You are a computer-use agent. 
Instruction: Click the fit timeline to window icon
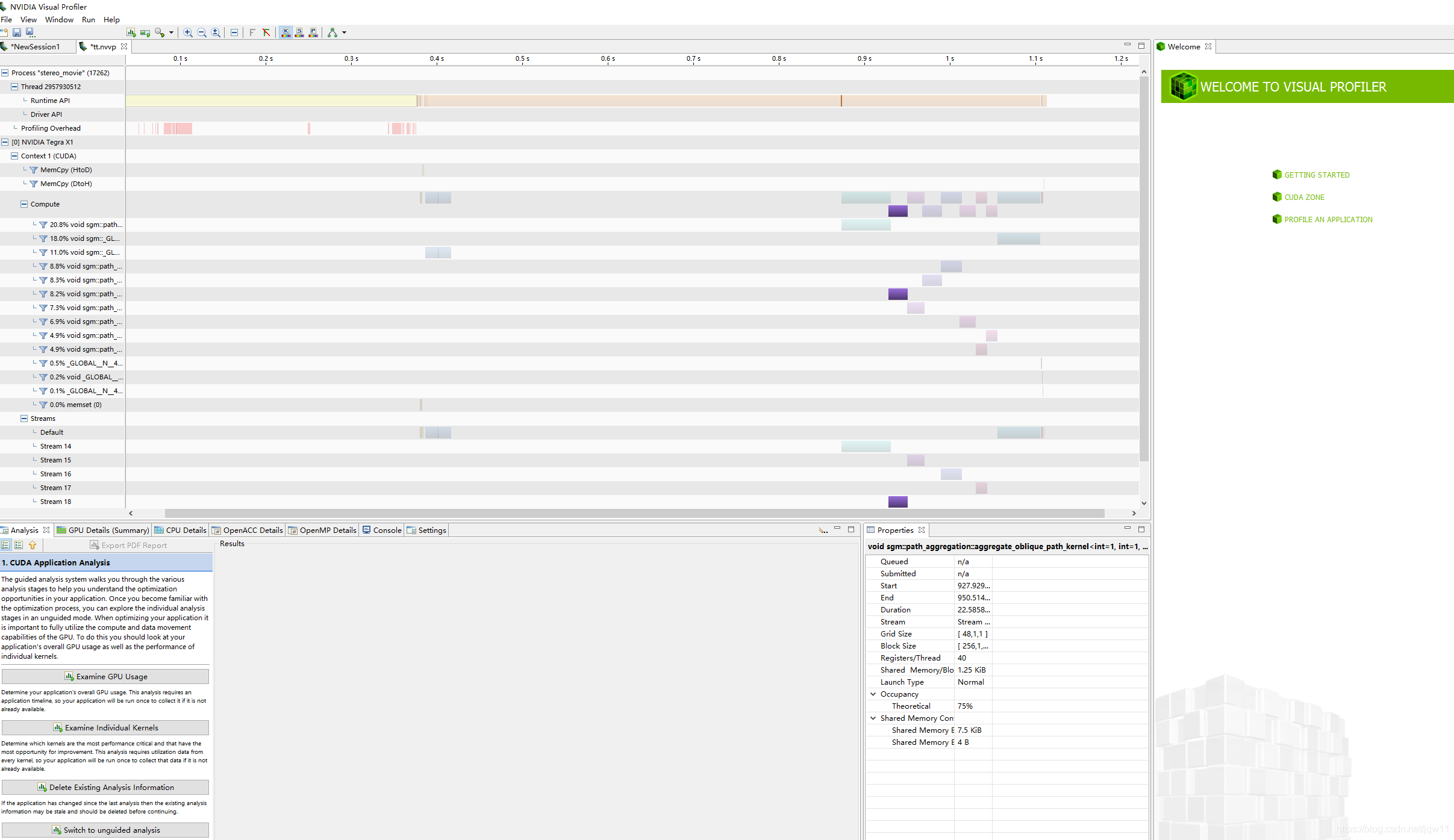[x=216, y=33]
